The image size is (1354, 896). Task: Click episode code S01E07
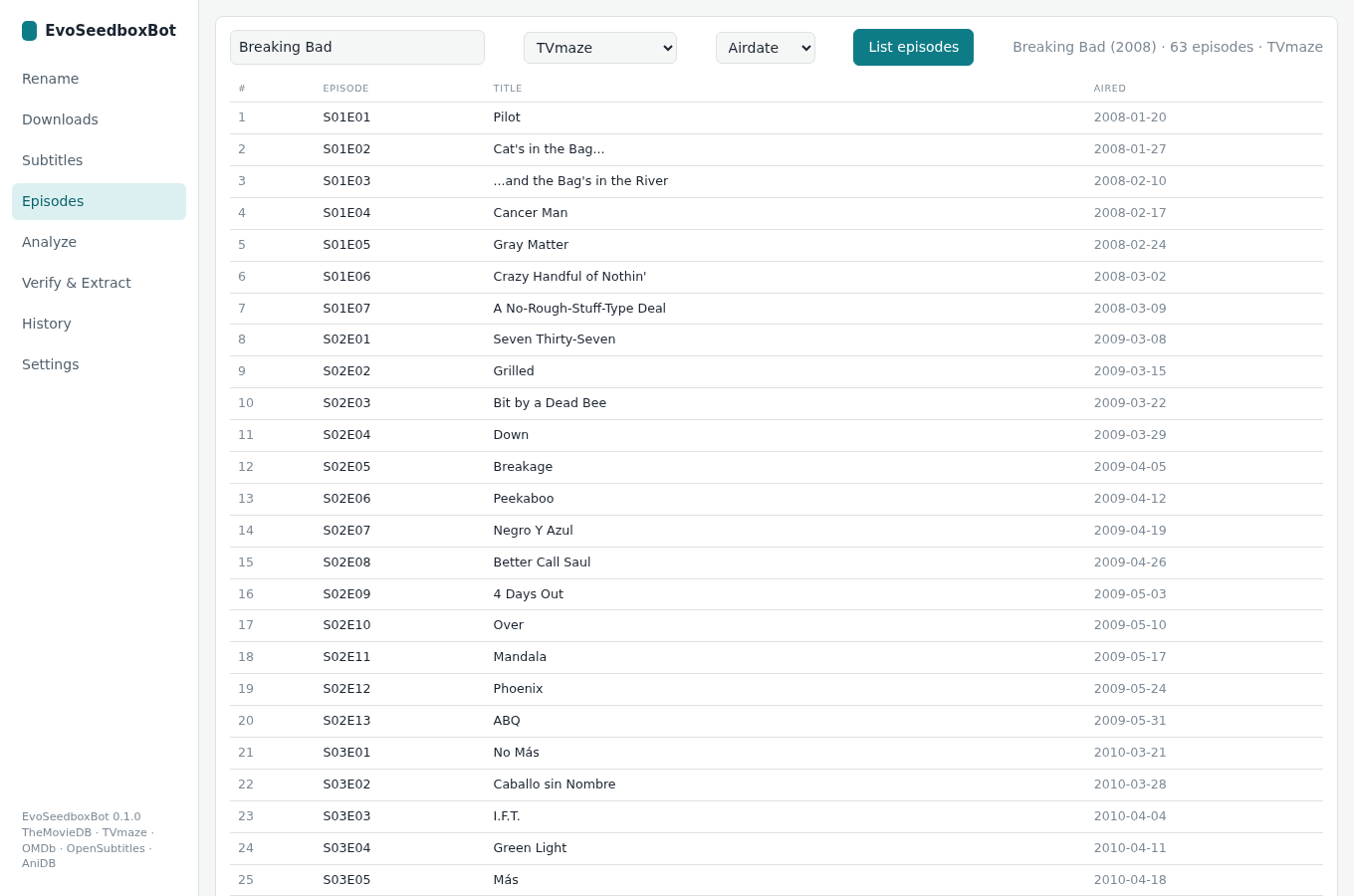[346, 309]
